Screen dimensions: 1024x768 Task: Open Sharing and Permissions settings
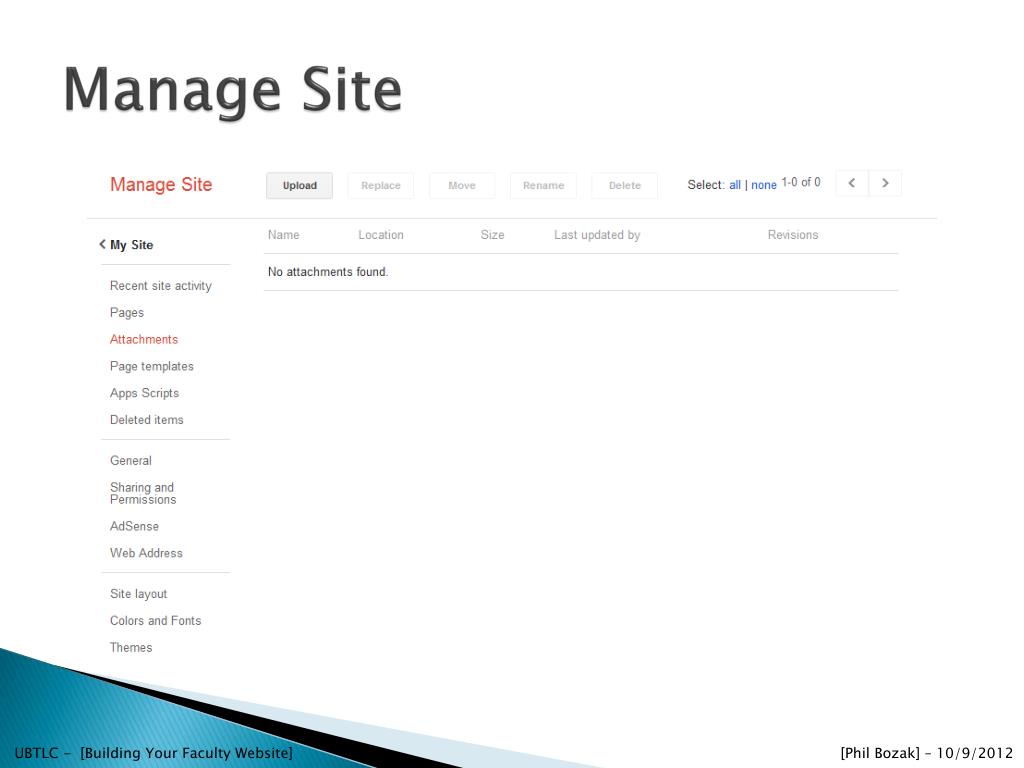coord(143,493)
